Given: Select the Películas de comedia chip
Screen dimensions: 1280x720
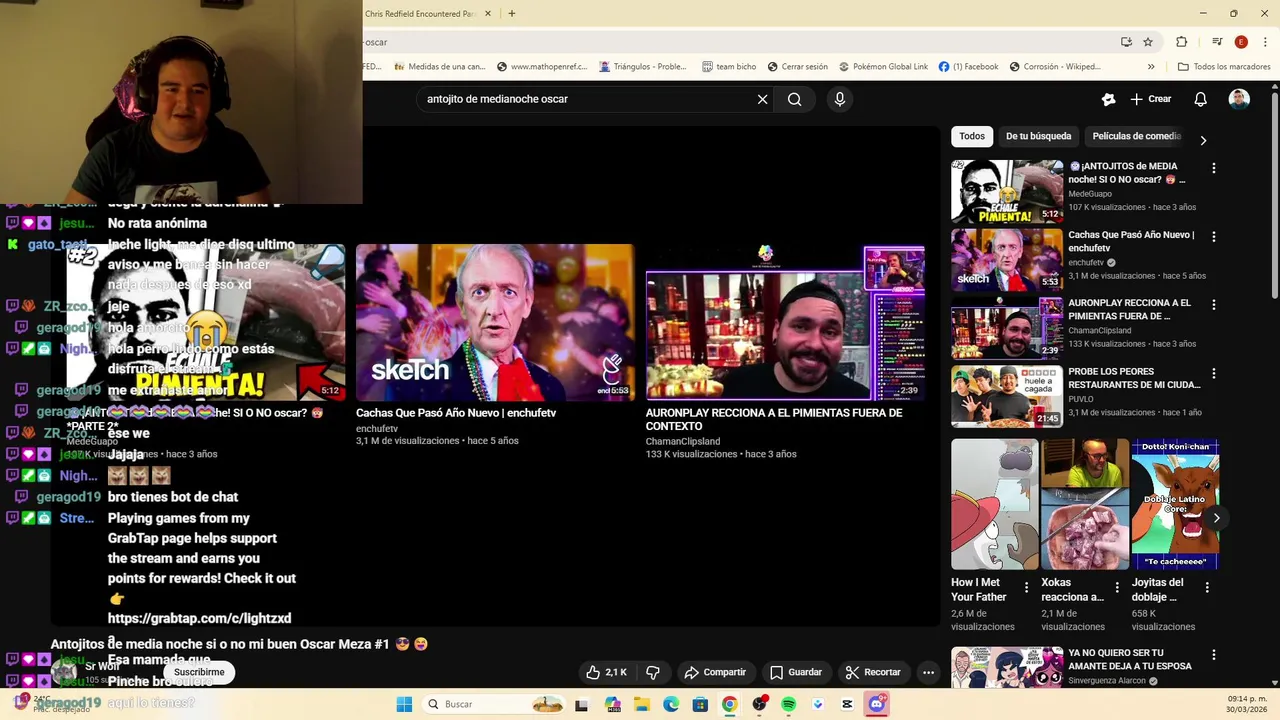Looking at the screenshot, I should (x=1136, y=136).
